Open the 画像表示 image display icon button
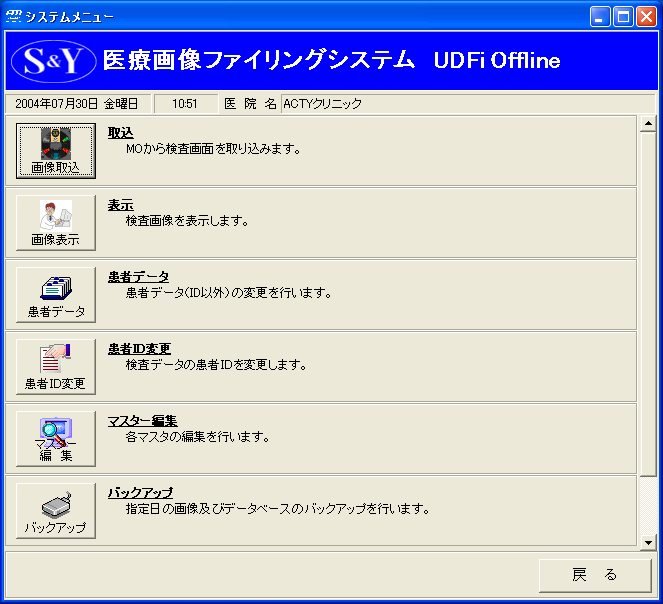663x604 pixels. pyautogui.click(x=56, y=223)
